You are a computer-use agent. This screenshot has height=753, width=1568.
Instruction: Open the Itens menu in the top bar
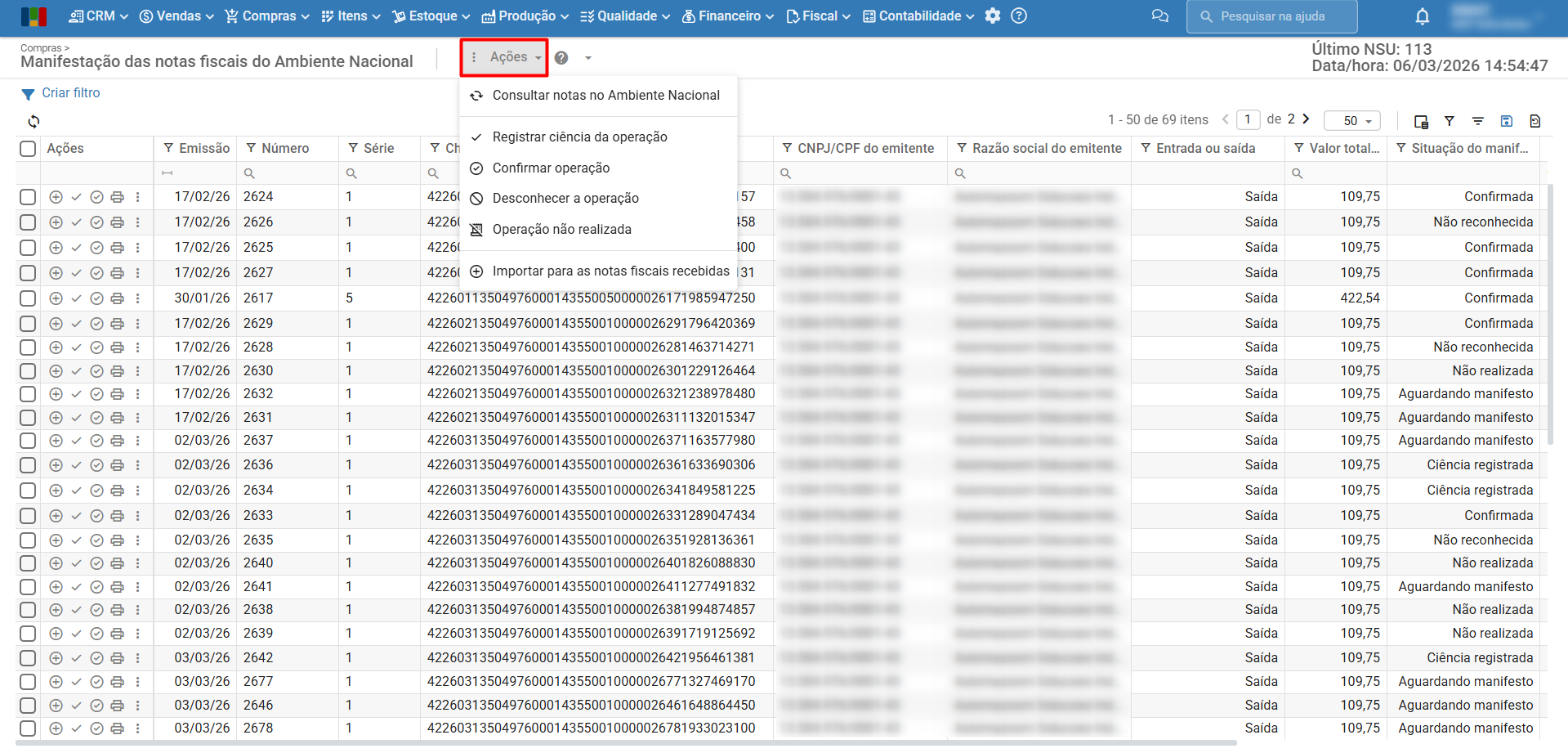tap(351, 16)
